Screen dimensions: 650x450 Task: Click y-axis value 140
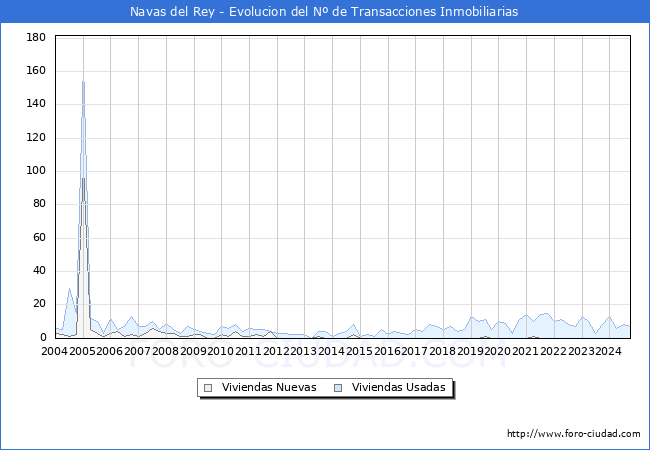tap(36, 104)
